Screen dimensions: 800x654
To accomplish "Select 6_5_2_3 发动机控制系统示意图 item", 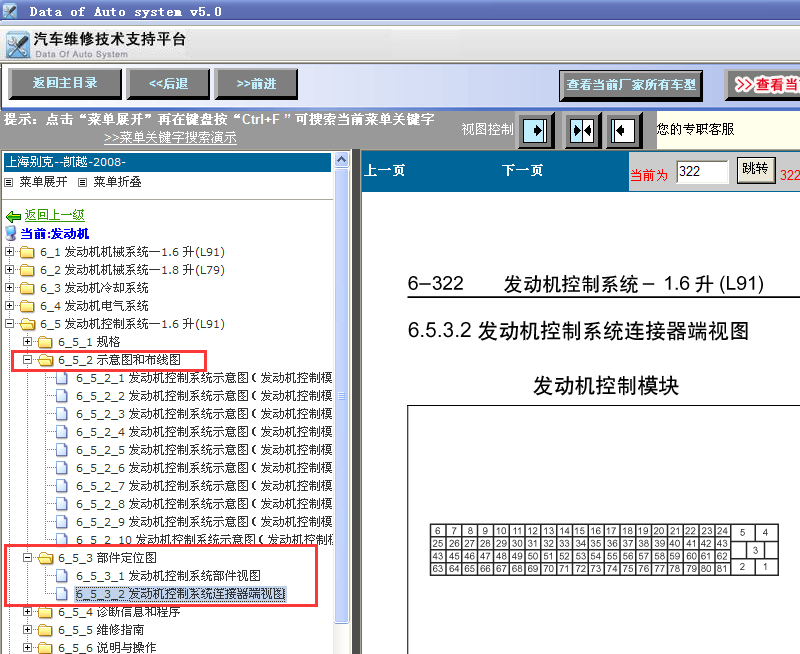I will [204, 414].
